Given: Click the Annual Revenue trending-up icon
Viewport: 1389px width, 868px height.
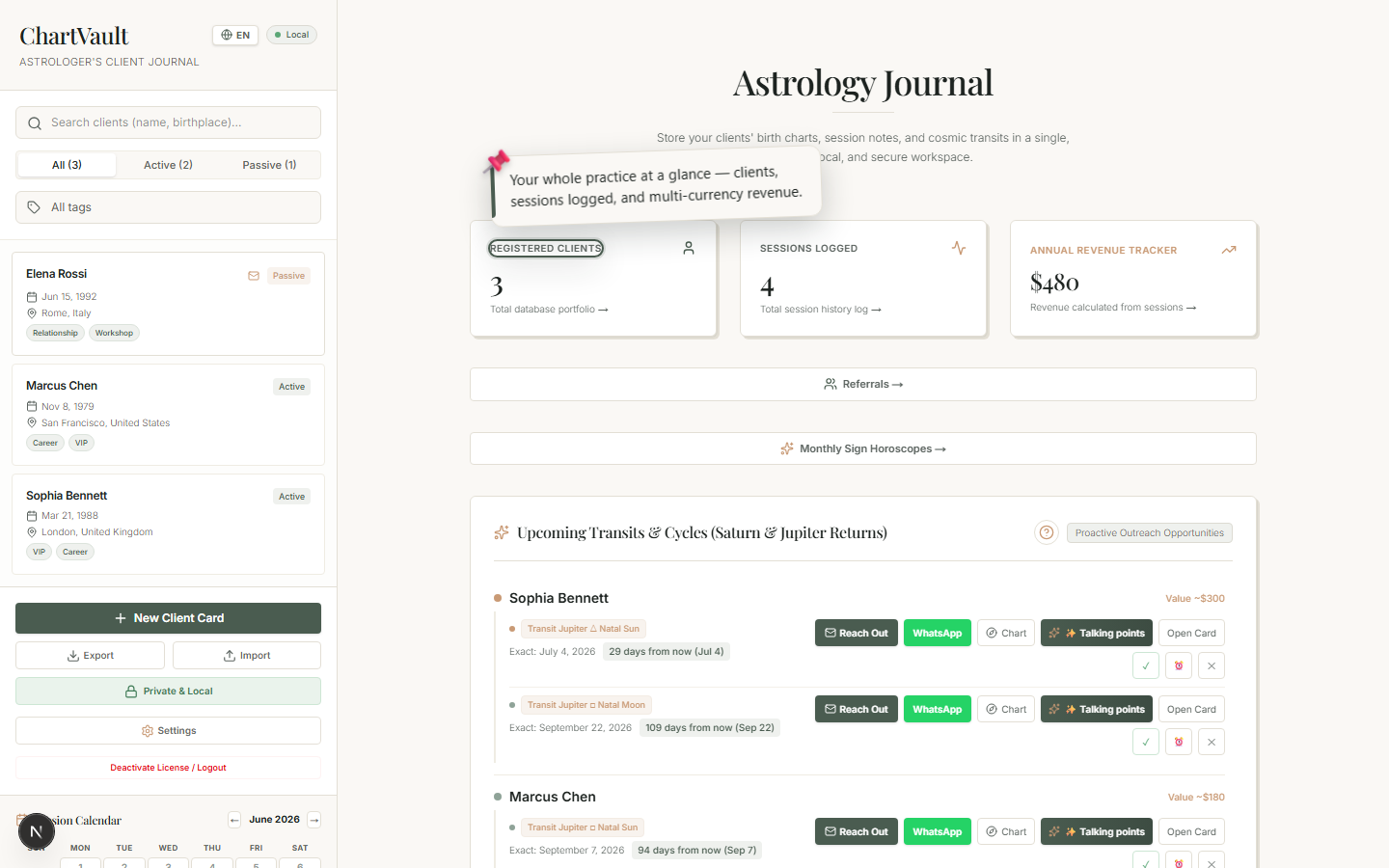Looking at the screenshot, I should coord(1229,250).
